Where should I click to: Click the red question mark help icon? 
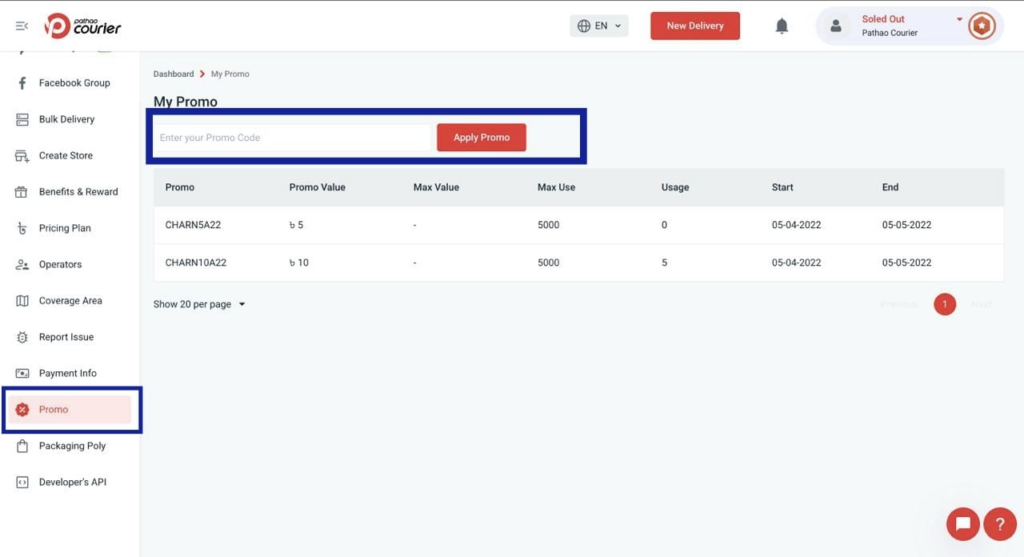click(999, 524)
